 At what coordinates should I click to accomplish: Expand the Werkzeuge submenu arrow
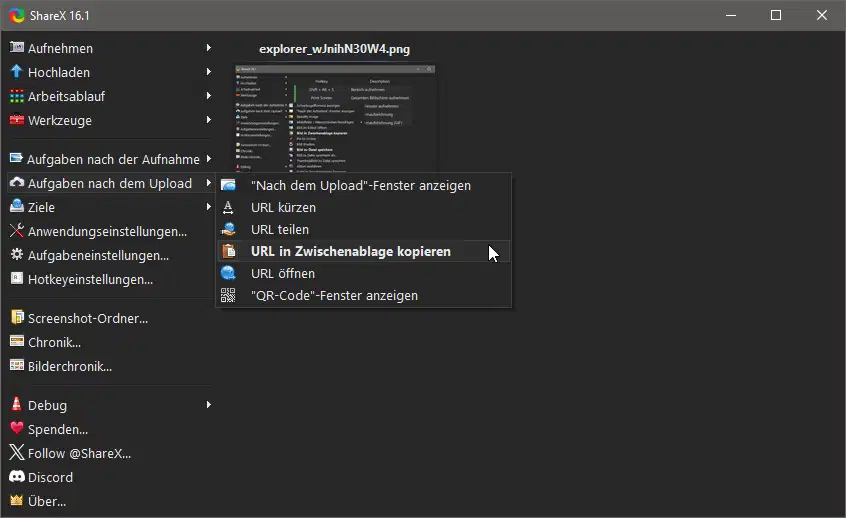pyautogui.click(x=208, y=120)
